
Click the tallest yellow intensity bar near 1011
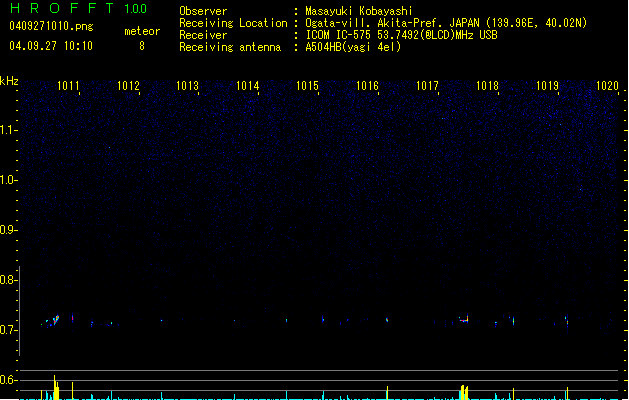pos(55,387)
